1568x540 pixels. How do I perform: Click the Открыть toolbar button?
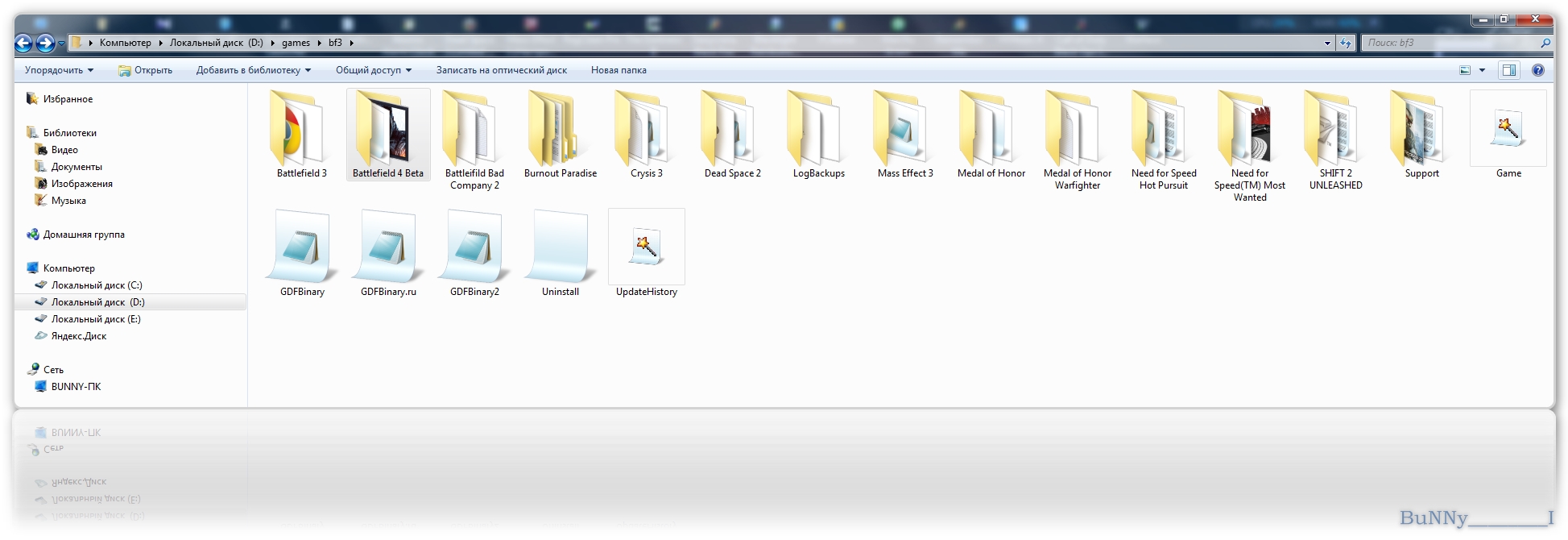145,70
